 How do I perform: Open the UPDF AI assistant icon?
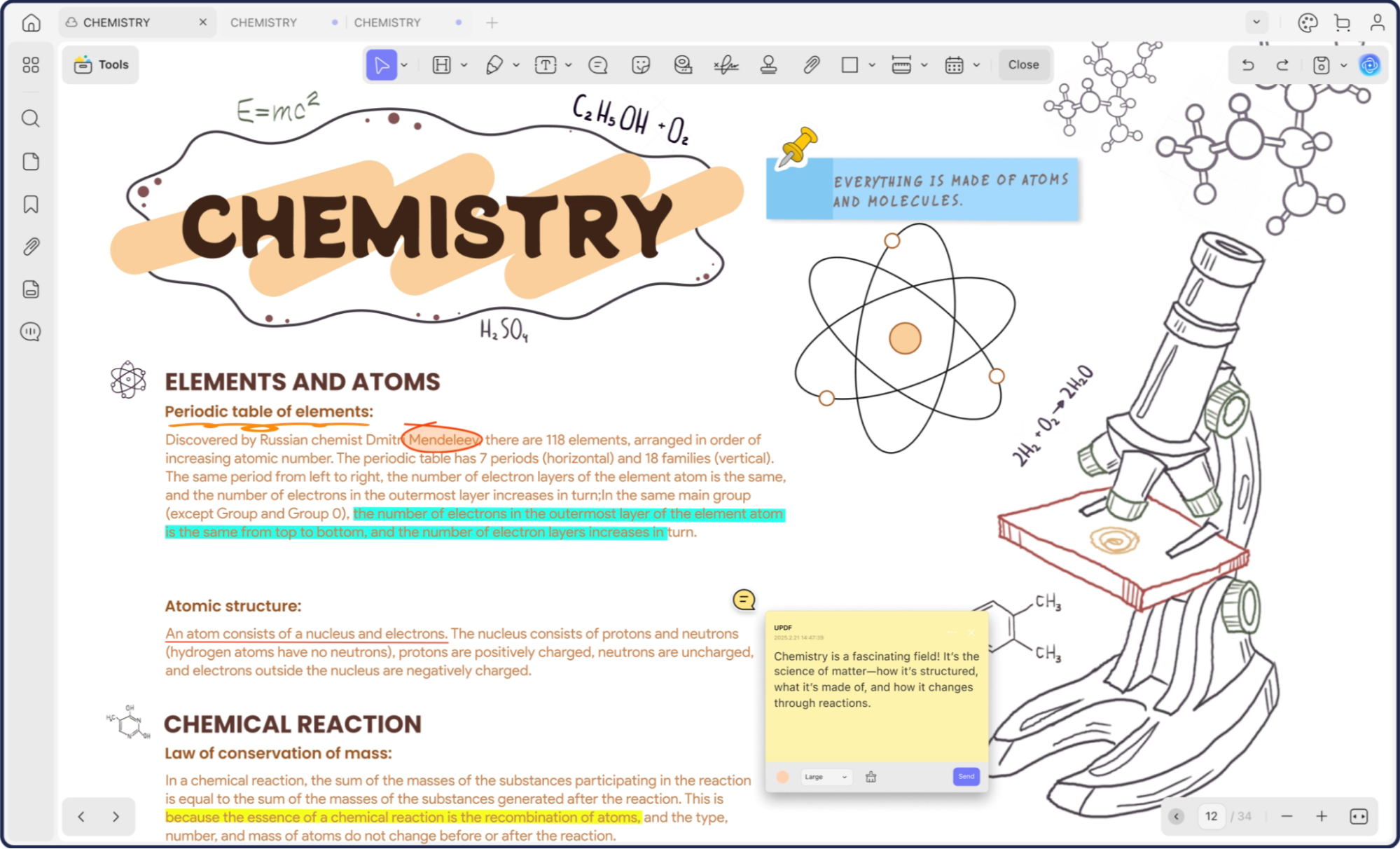[x=1369, y=65]
